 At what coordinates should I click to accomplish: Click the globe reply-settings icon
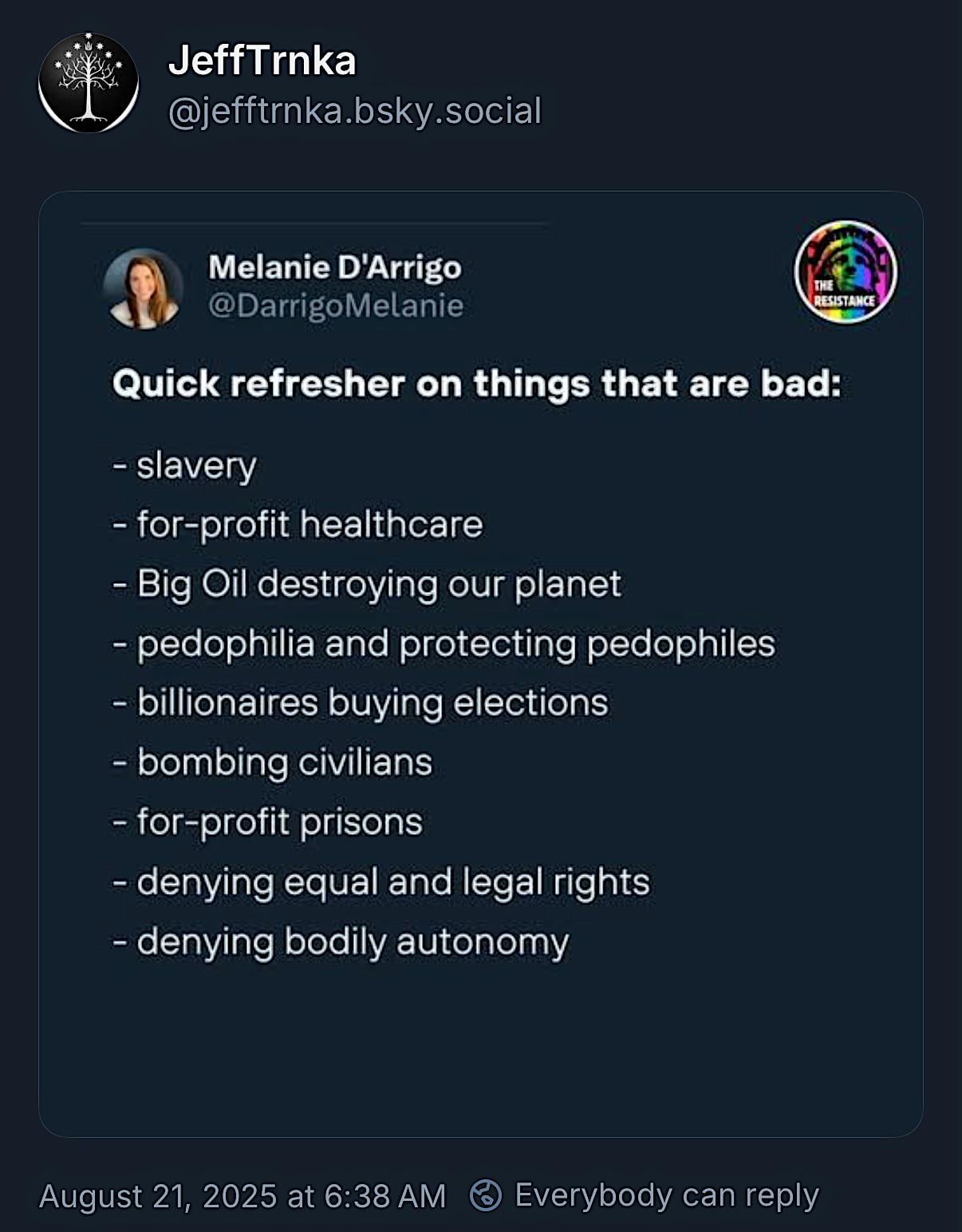(486, 1195)
